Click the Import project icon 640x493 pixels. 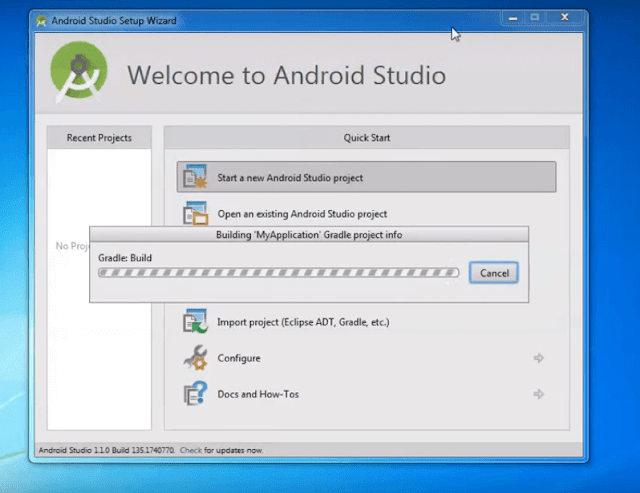point(195,321)
